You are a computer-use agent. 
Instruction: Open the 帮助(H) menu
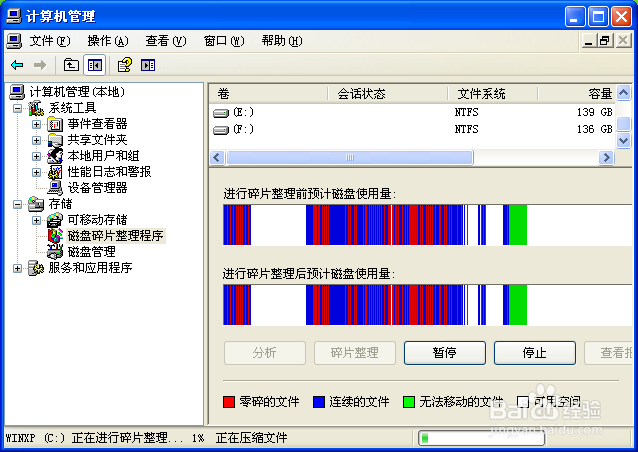(282, 41)
